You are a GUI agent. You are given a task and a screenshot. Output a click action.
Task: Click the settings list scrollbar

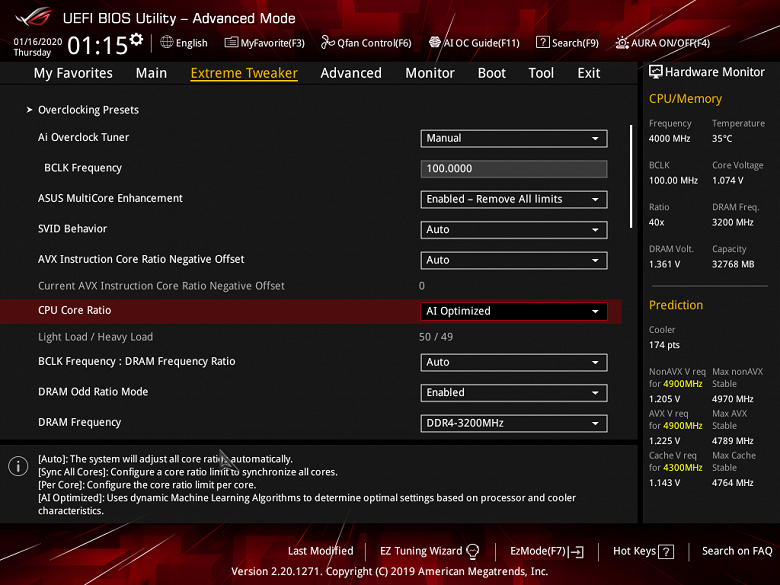(631, 177)
